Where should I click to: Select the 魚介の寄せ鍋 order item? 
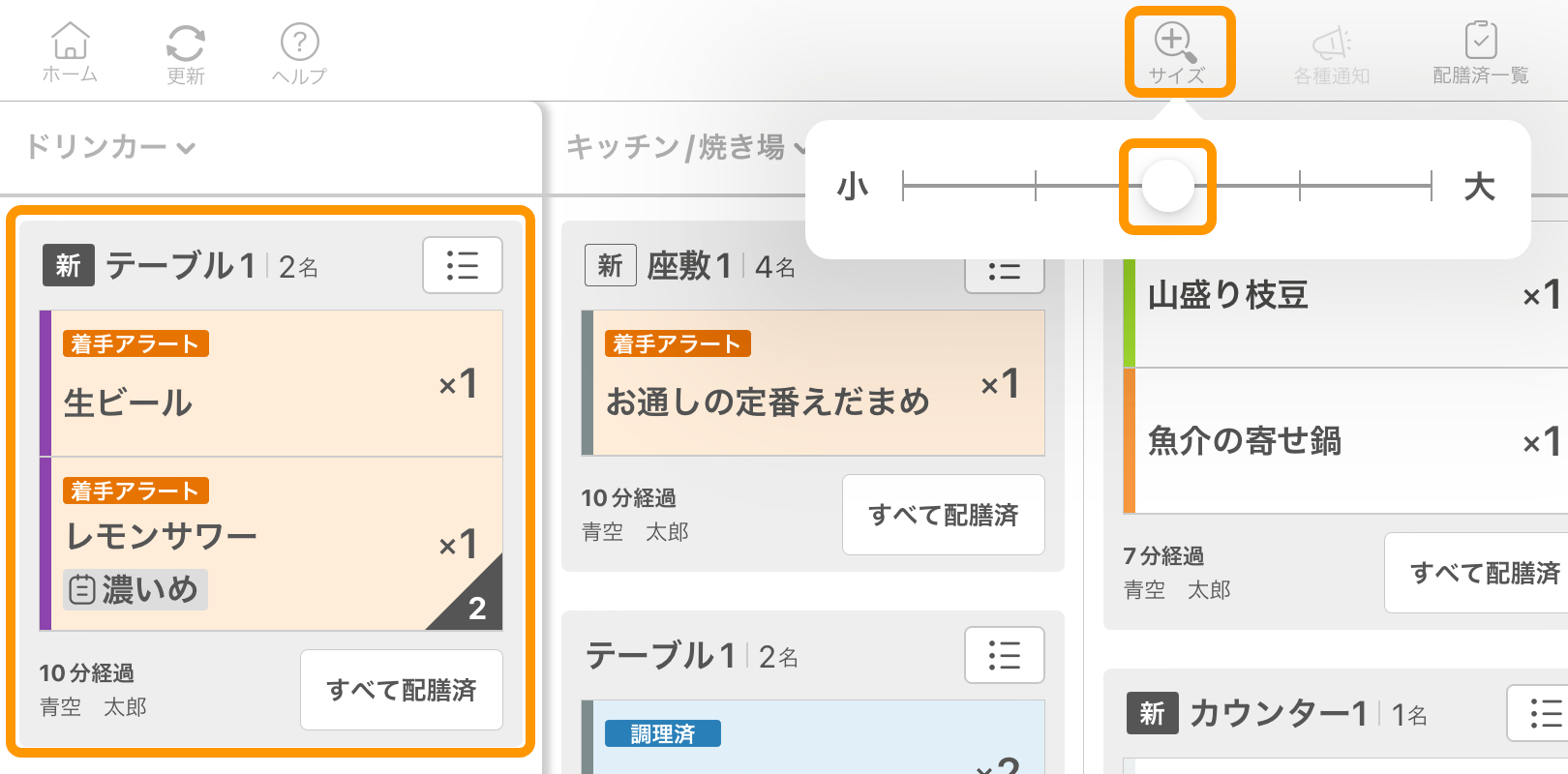click(x=1345, y=441)
